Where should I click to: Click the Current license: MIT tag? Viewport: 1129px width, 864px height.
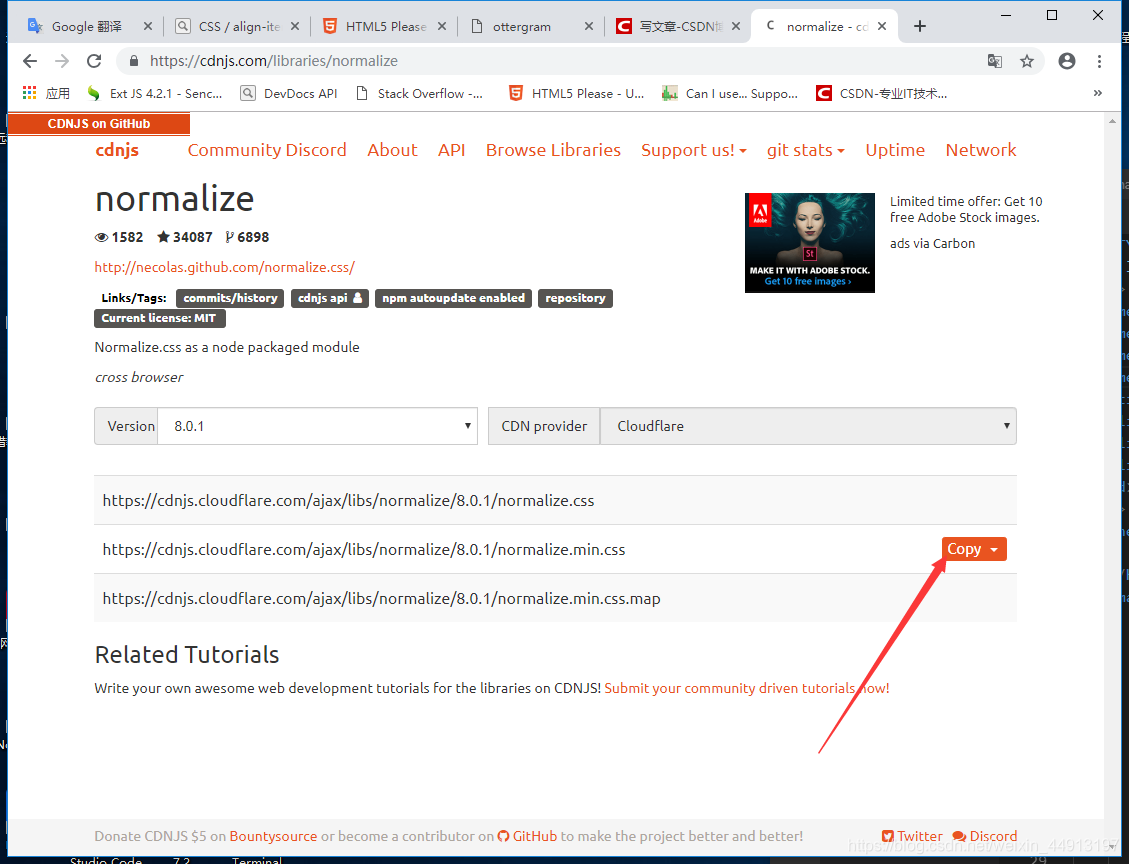pyautogui.click(x=159, y=318)
